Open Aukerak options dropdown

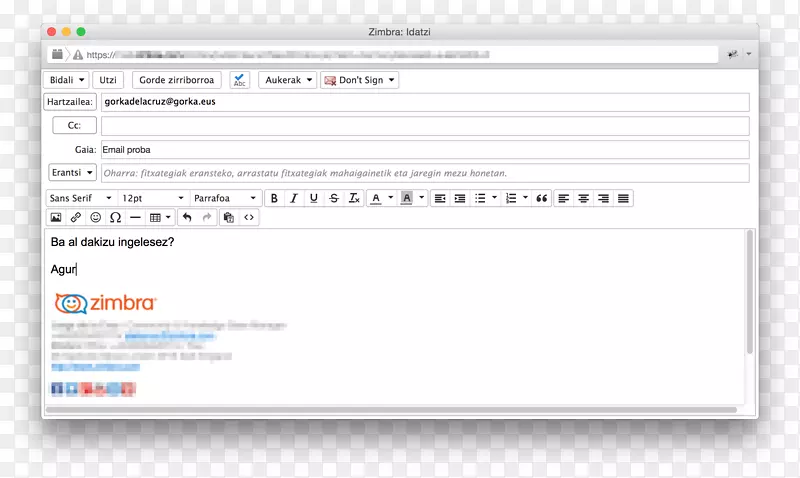[x=288, y=80]
